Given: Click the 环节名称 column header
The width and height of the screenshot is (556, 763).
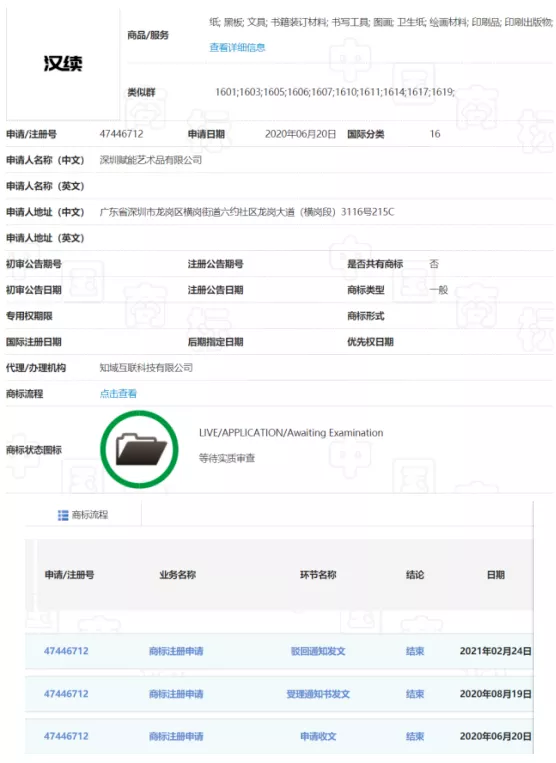Looking at the screenshot, I should 318,575.
